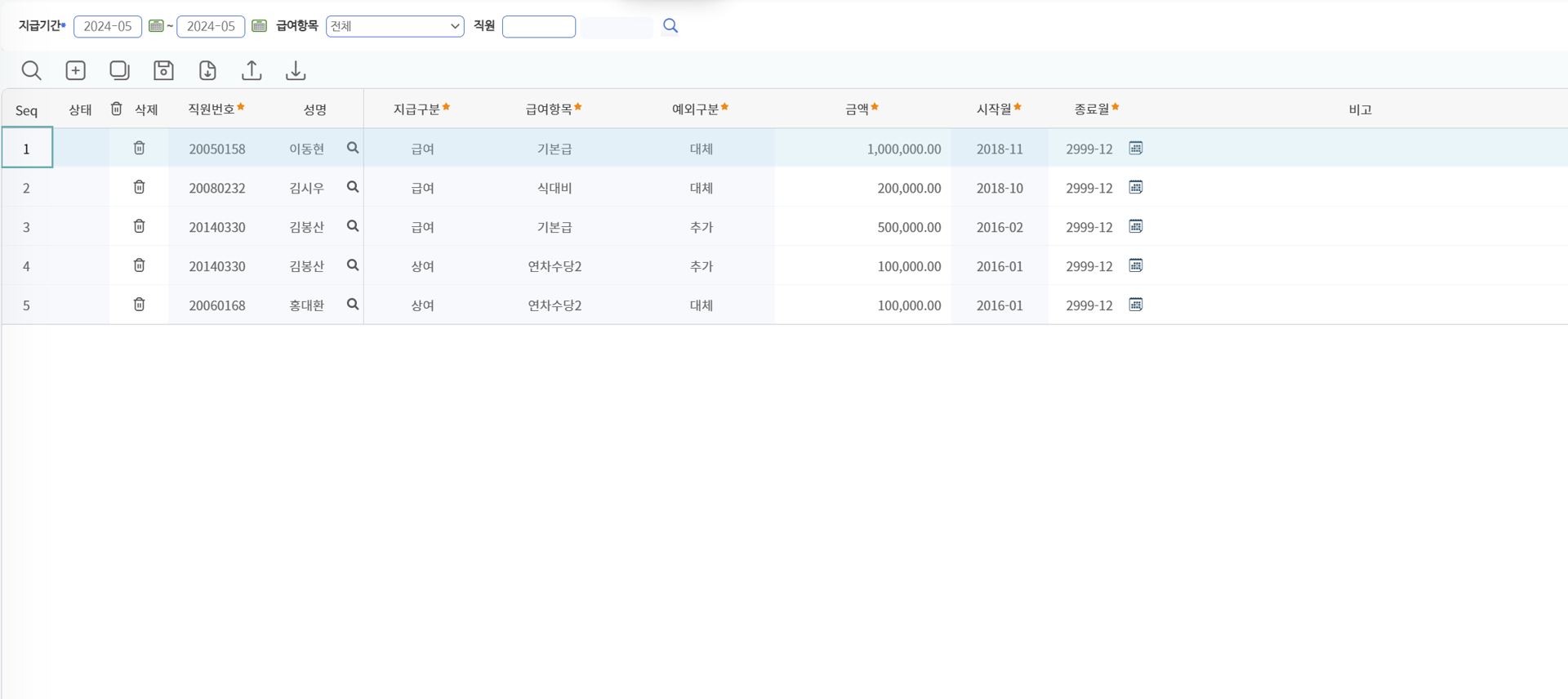Click the amount 1,000,000.00
This screenshot has width=1568, height=699.
(904, 149)
